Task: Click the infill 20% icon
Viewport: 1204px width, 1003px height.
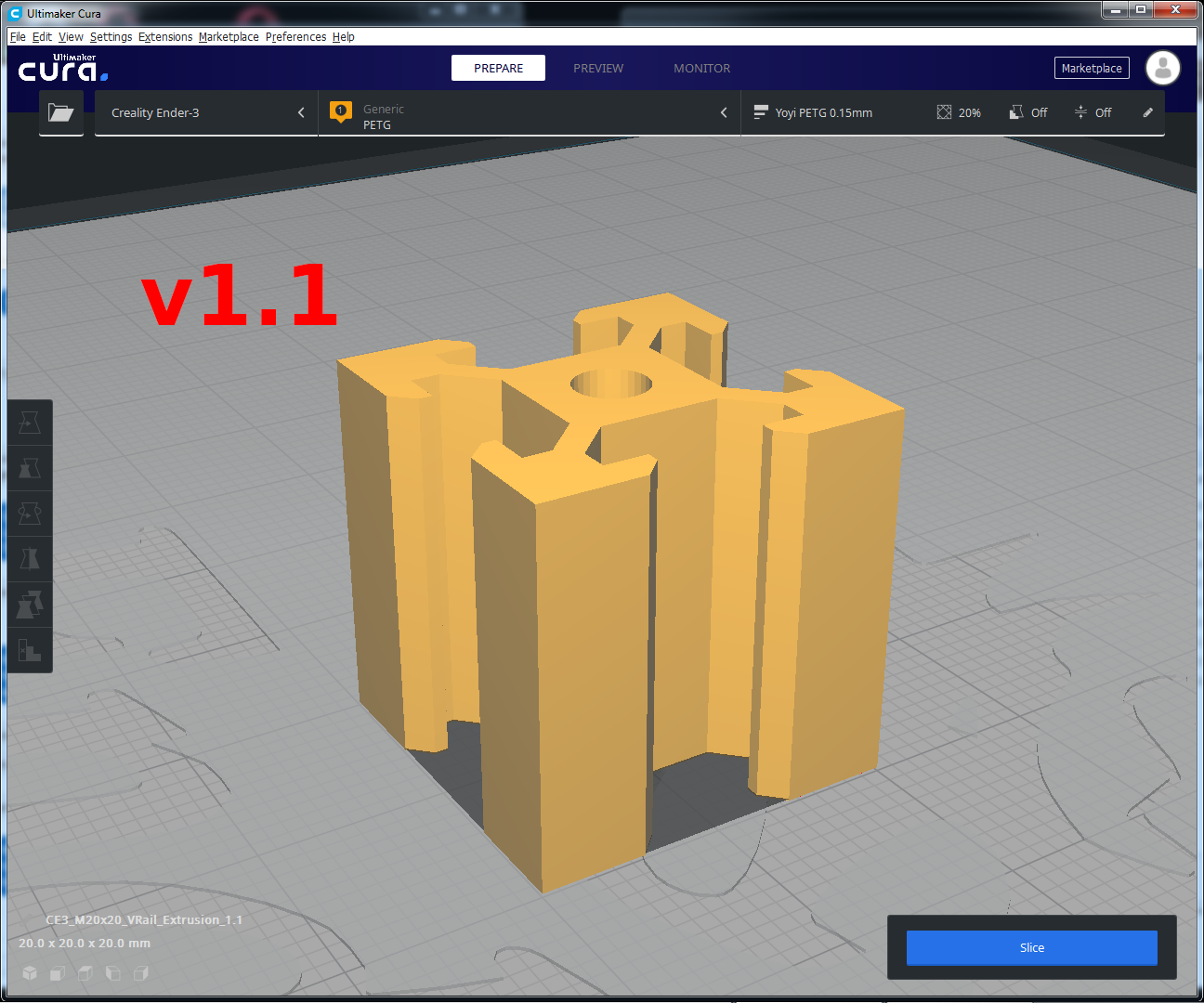Action: 944,112
